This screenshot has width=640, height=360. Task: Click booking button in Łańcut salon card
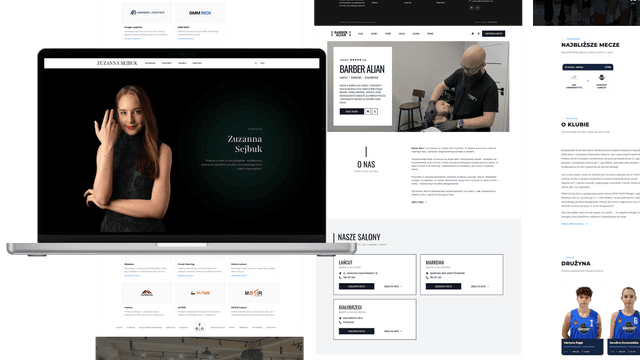[x=356, y=287]
